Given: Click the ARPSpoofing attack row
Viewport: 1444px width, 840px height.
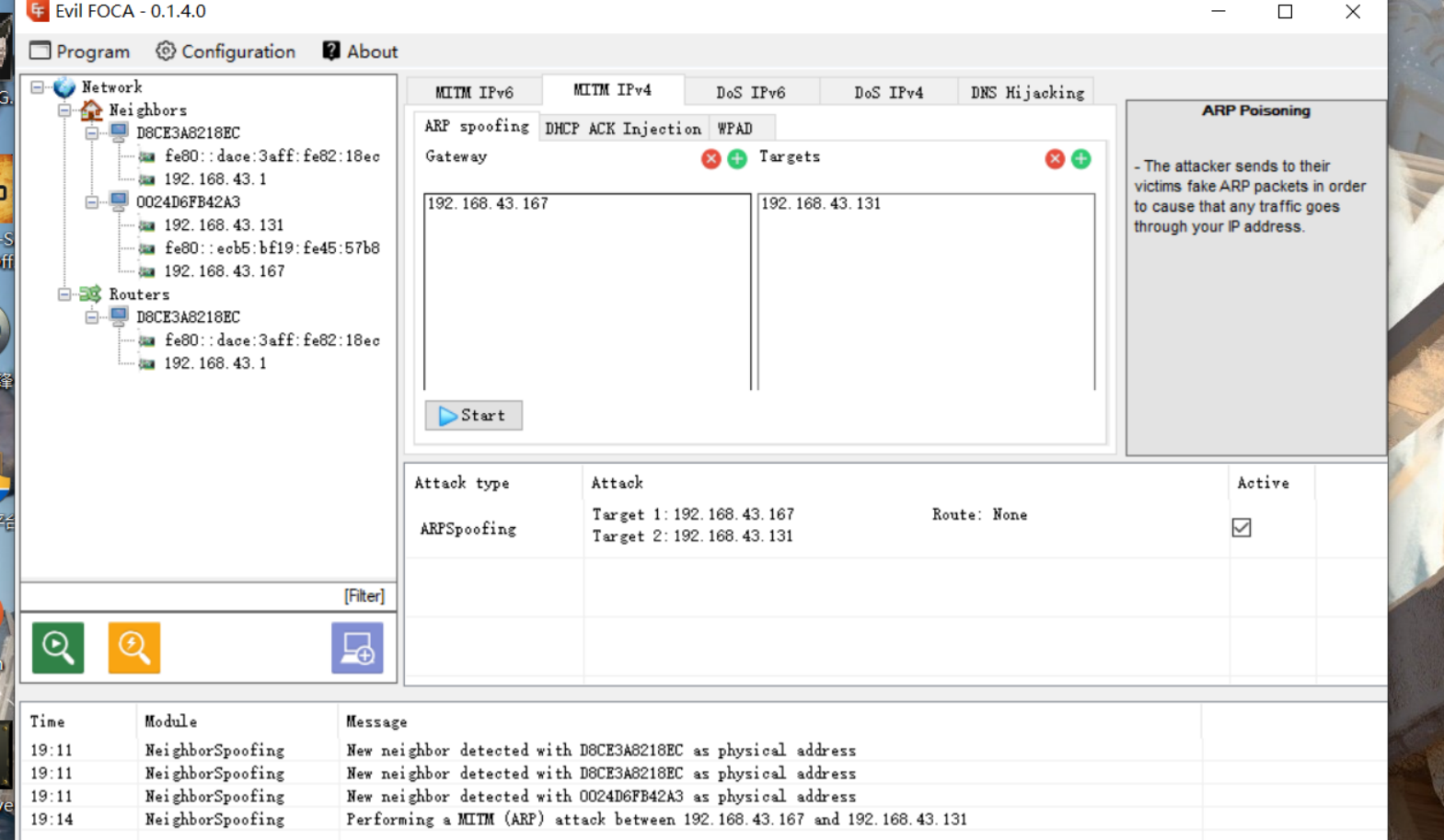Looking at the screenshot, I should point(895,526).
